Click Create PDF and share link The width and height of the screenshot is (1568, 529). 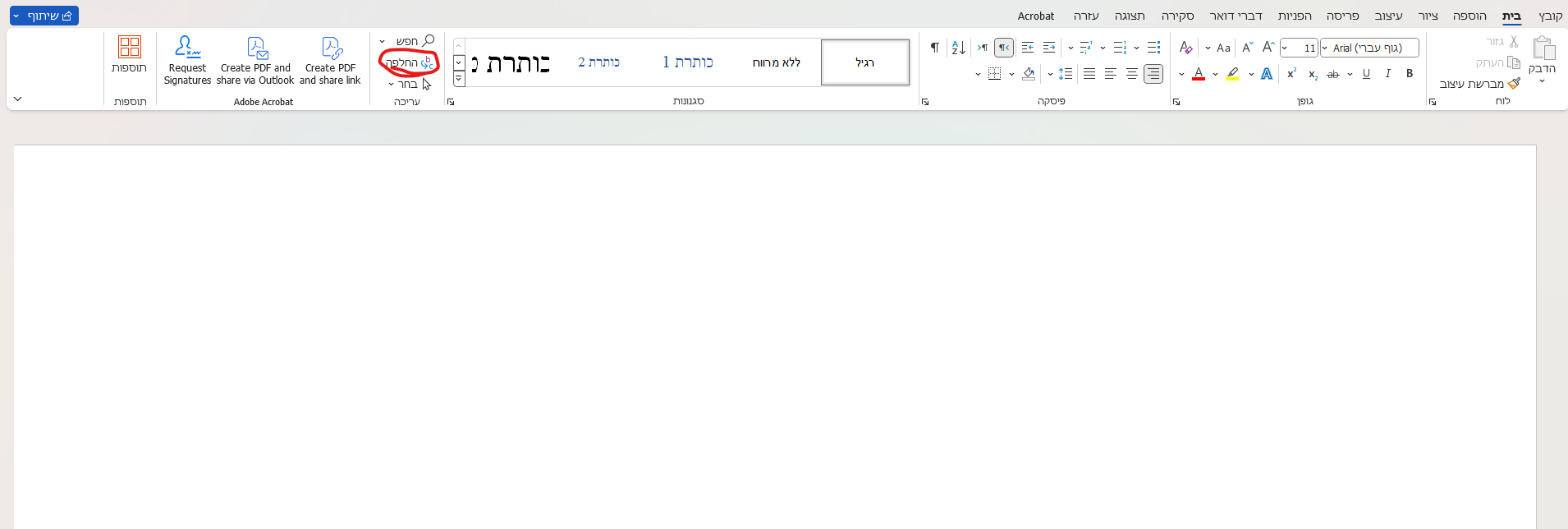click(x=330, y=60)
